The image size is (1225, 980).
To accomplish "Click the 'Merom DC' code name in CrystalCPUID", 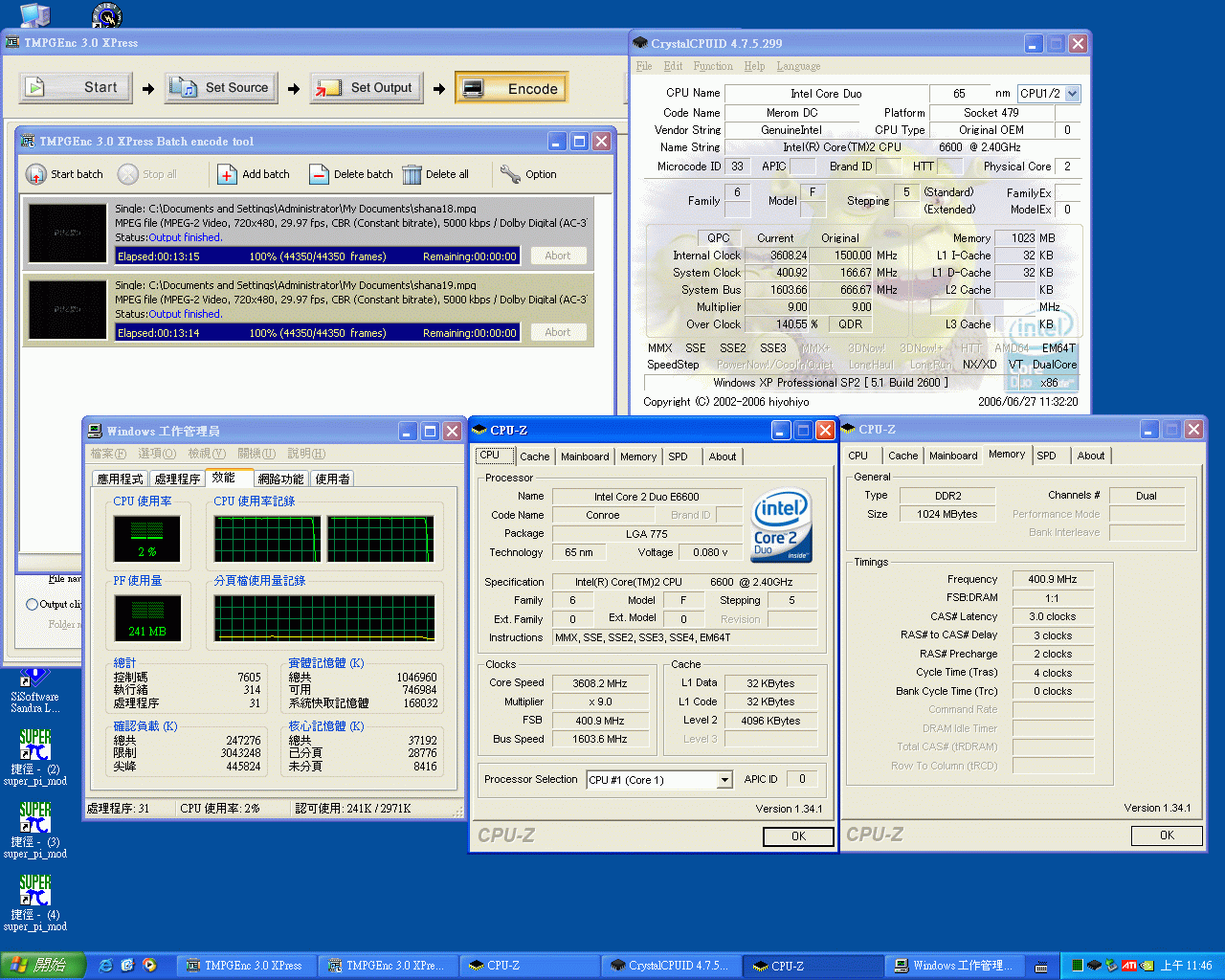I will tap(791, 113).
